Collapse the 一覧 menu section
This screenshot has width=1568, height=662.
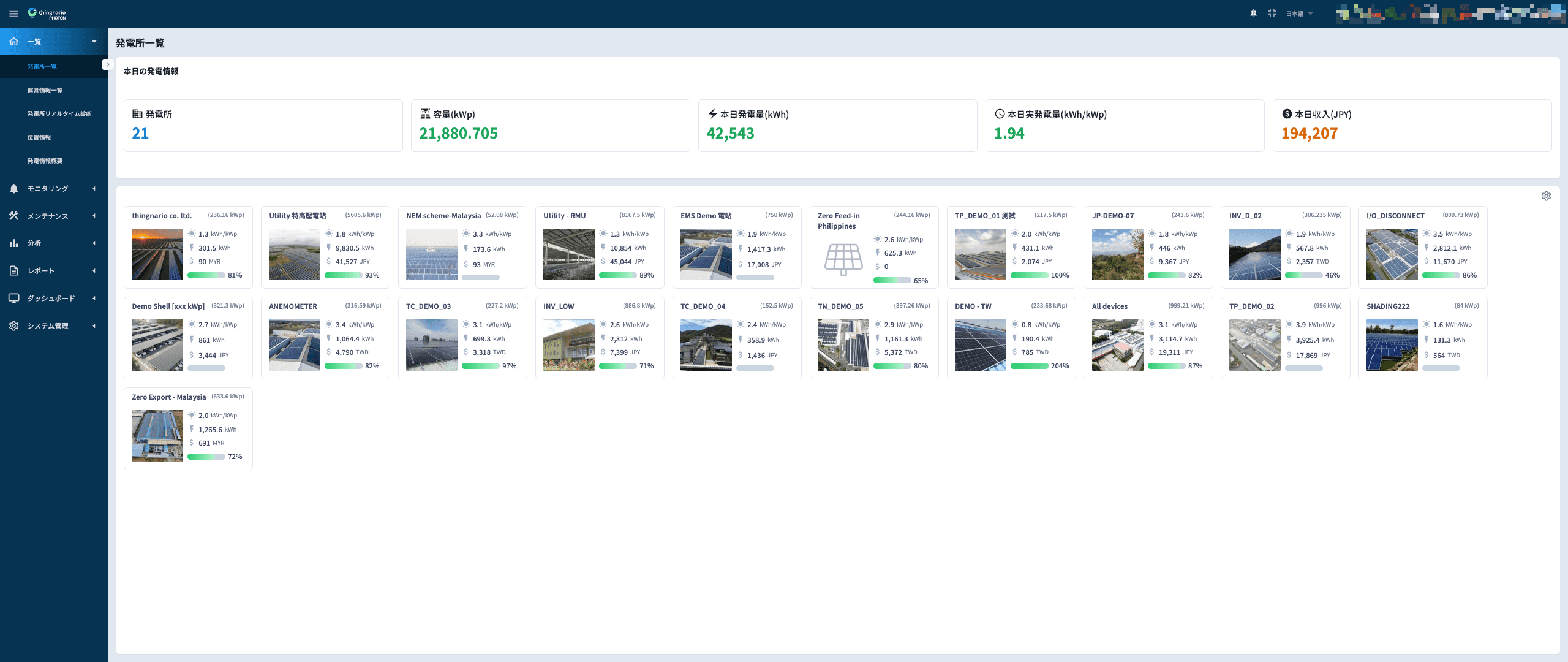click(x=94, y=42)
